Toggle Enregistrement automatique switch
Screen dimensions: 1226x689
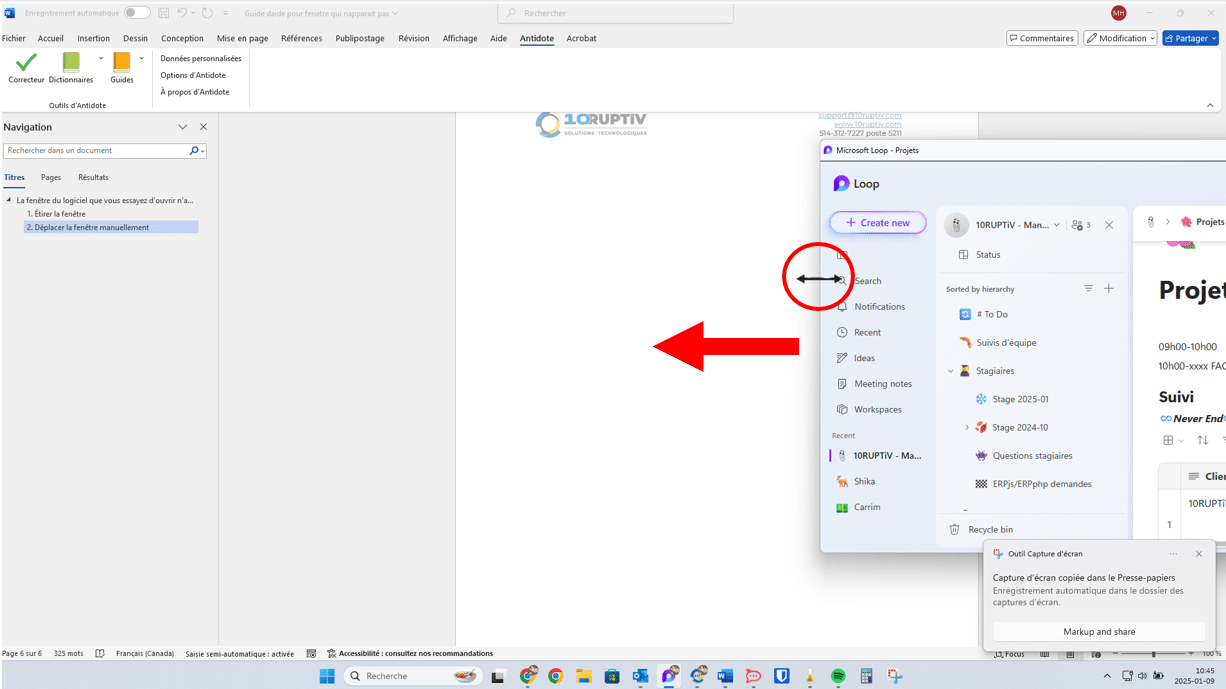click(137, 13)
